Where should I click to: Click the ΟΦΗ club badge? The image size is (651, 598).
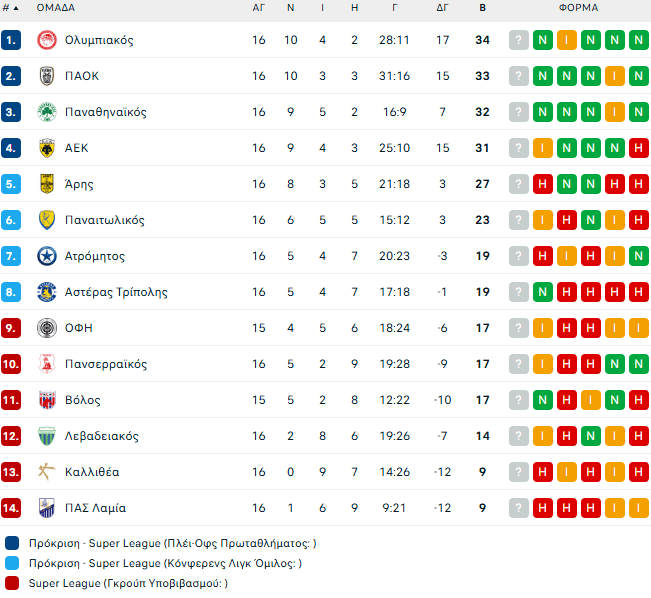coord(46,328)
